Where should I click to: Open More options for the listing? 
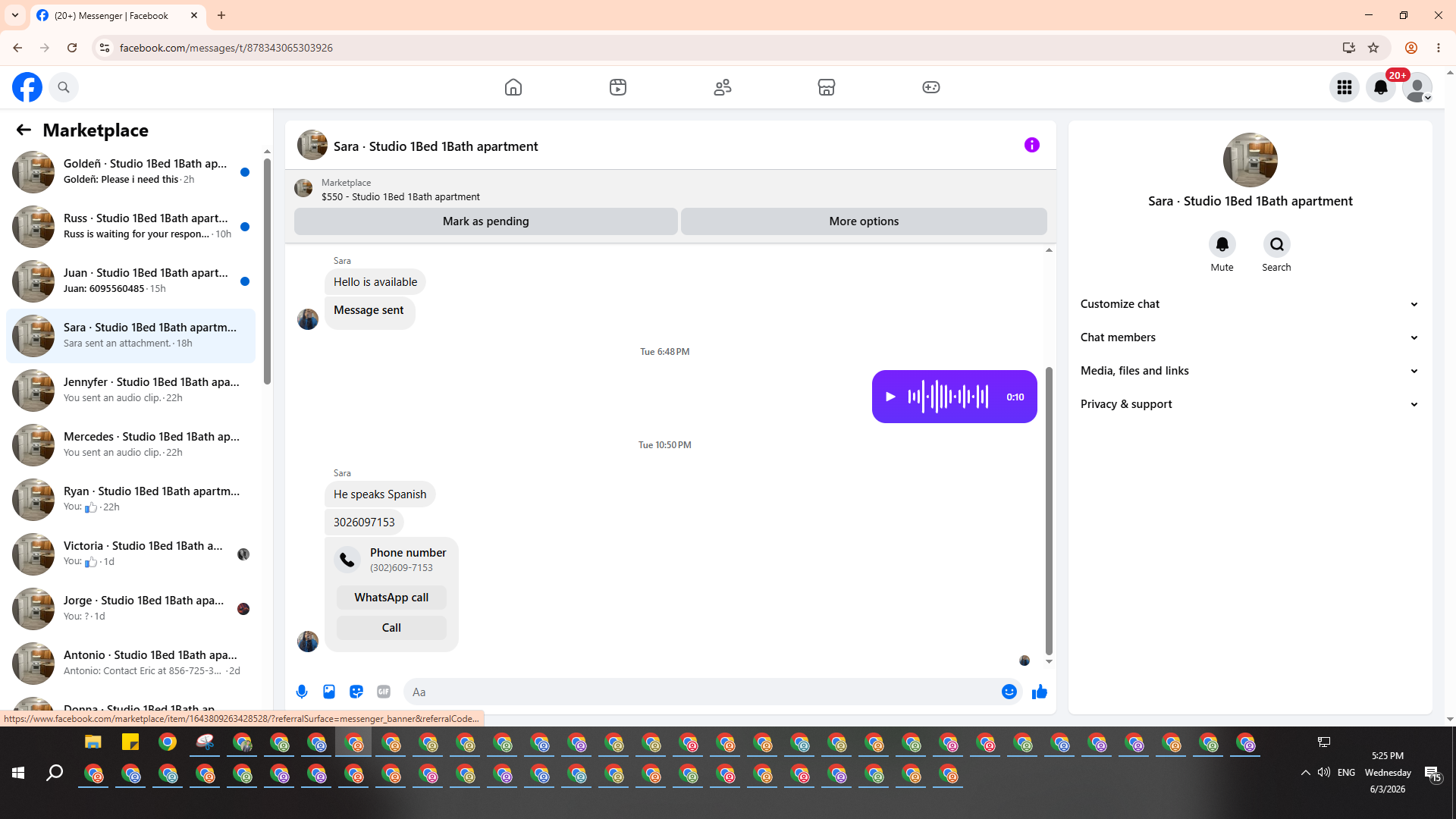pos(864,221)
